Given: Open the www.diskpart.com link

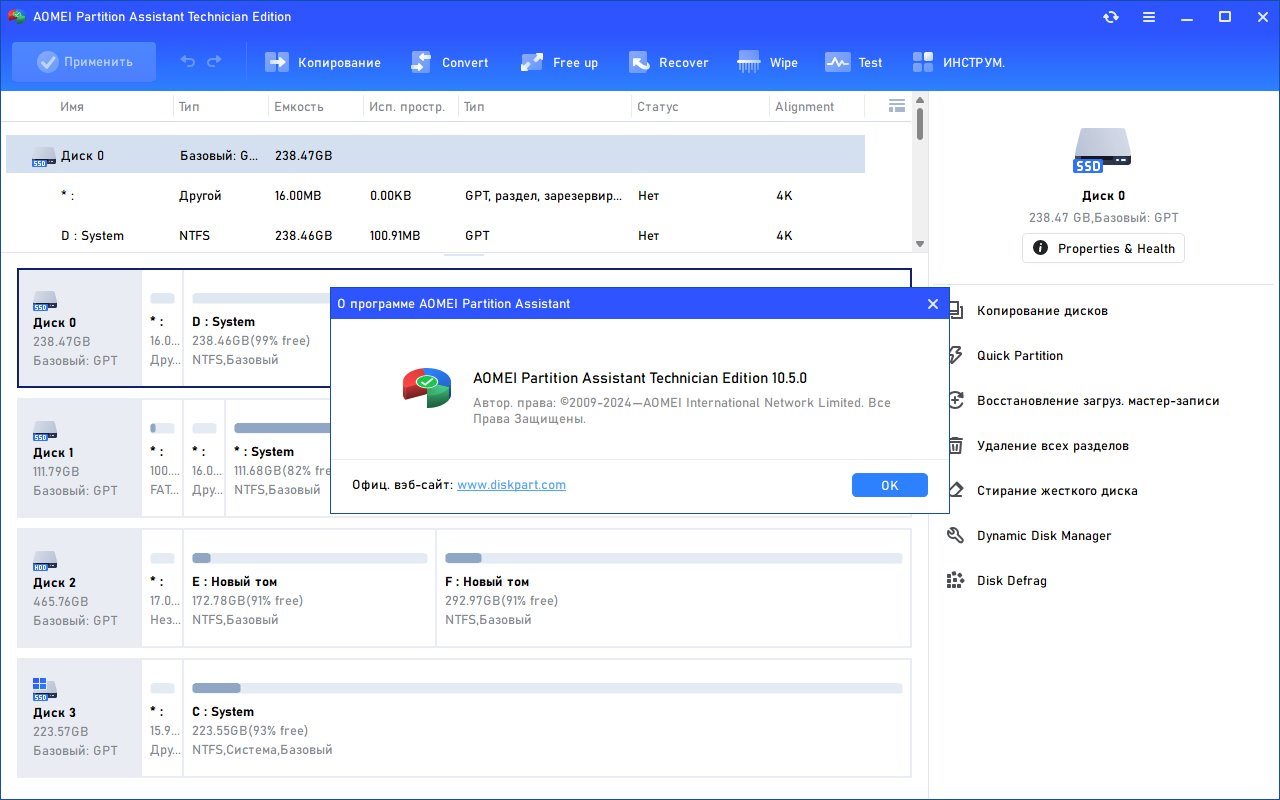Looking at the screenshot, I should click(x=511, y=485).
